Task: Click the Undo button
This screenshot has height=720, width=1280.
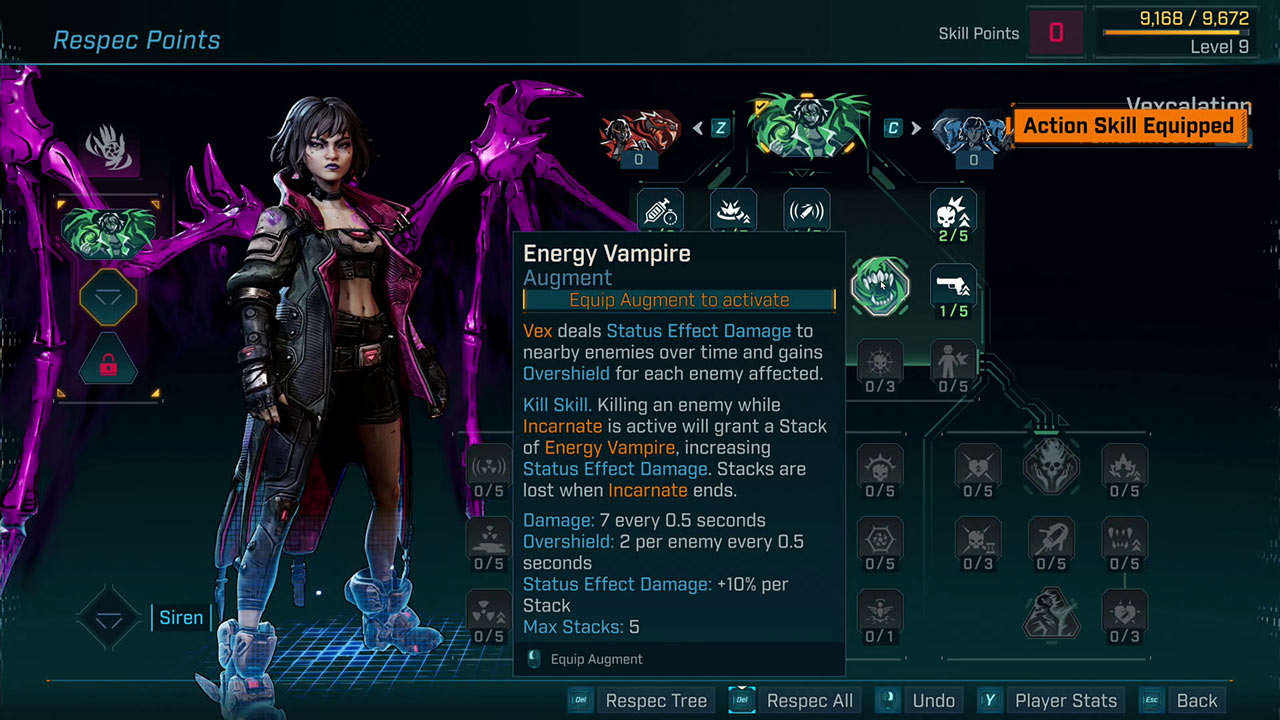Action: click(920, 700)
